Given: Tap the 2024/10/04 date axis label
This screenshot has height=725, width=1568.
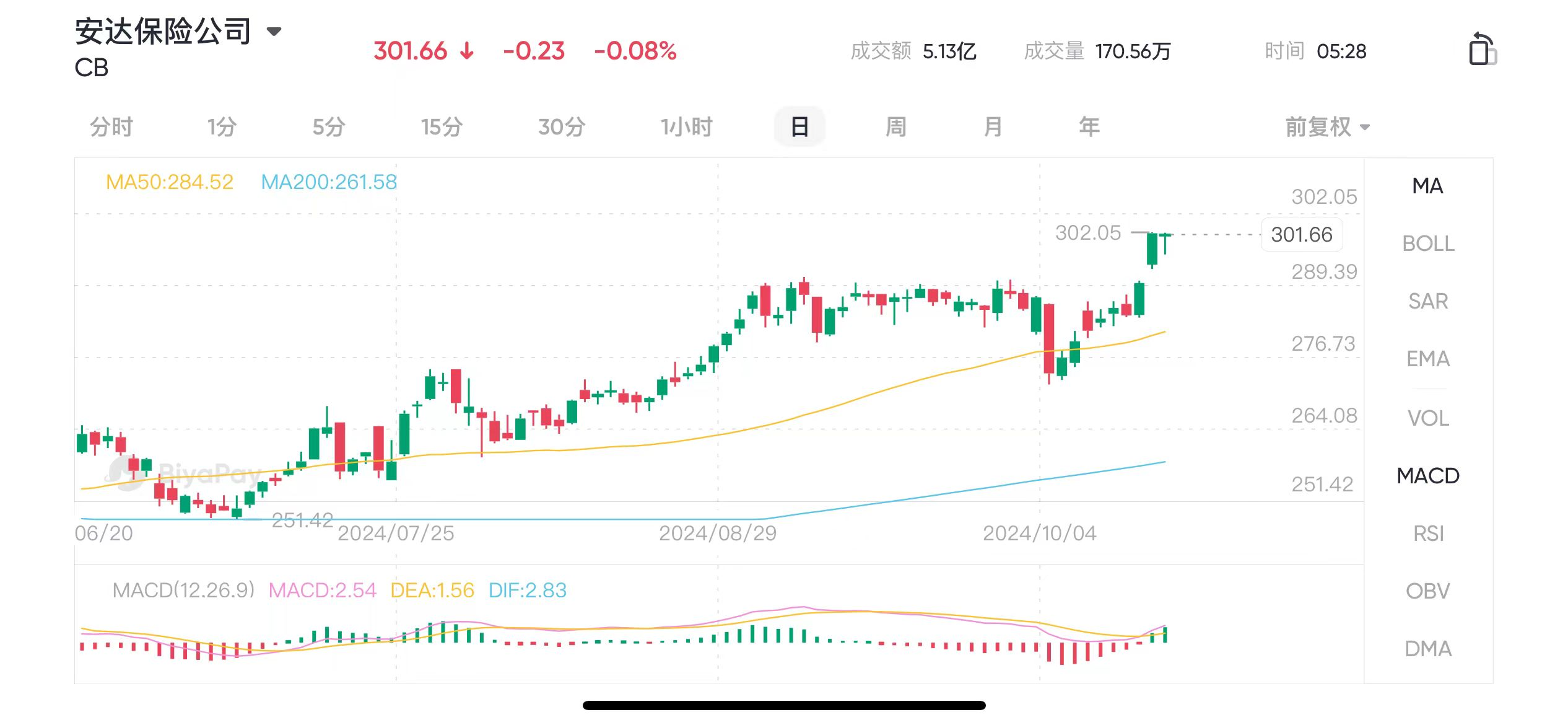Looking at the screenshot, I should [x=1039, y=533].
